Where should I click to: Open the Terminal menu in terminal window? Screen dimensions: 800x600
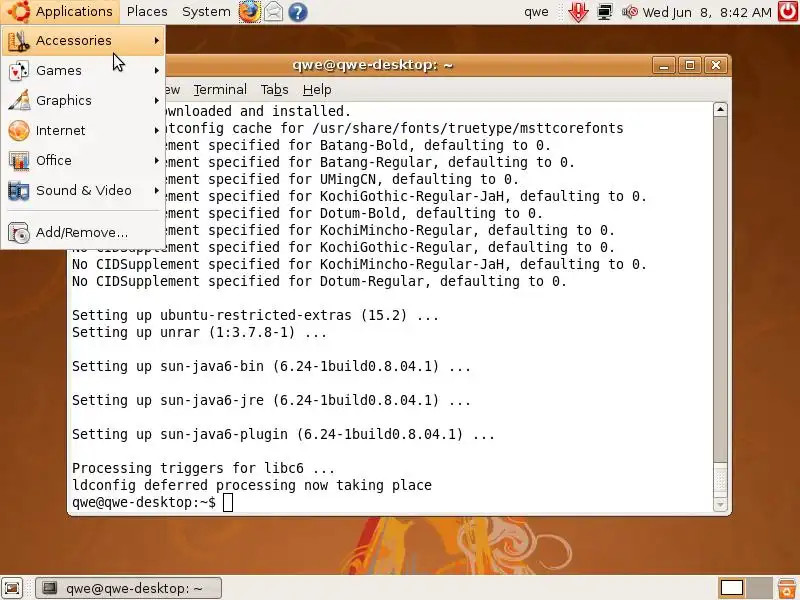click(220, 90)
